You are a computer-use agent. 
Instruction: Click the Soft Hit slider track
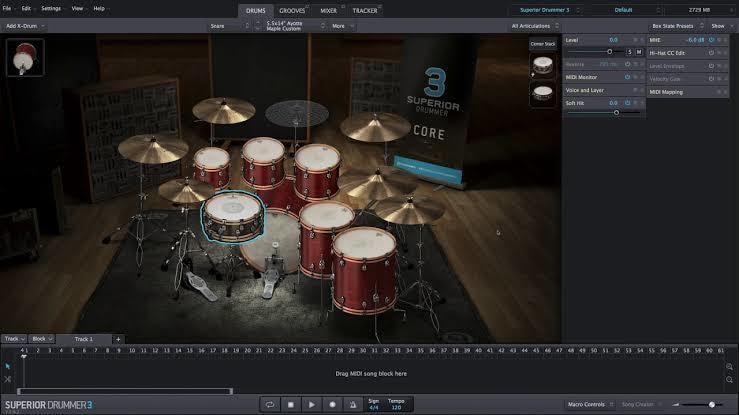(603, 113)
